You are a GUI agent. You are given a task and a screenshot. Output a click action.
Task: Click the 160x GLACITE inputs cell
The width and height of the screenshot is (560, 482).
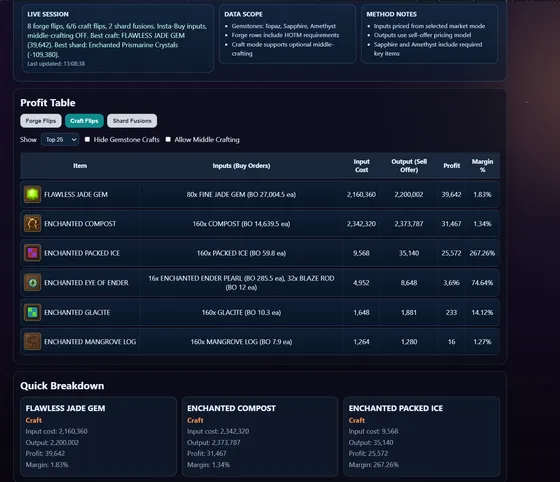pos(241,312)
